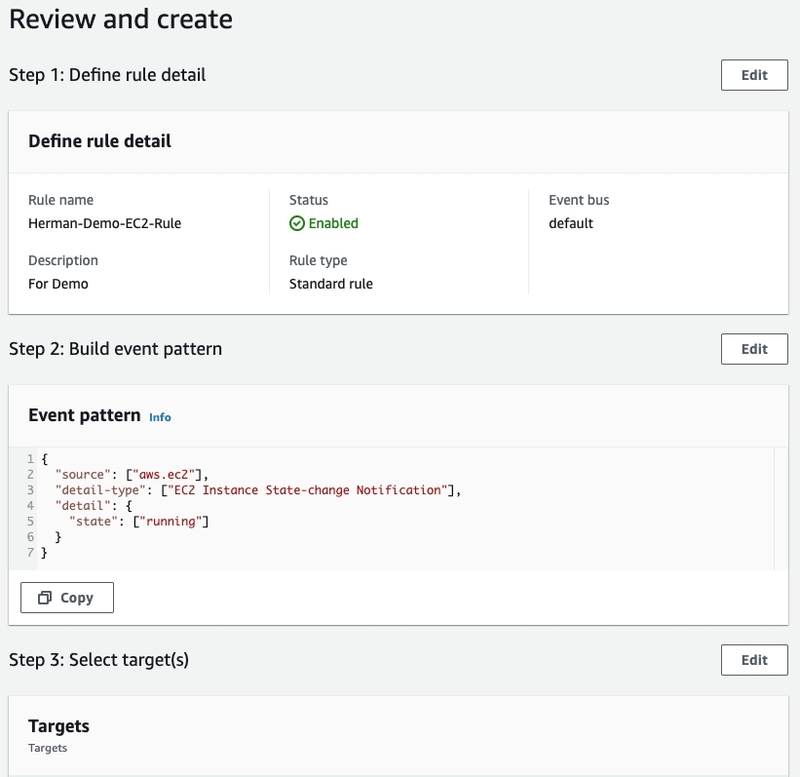Click the "source" line in event pattern
Image resolution: width=800 pixels, height=777 pixels.
point(132,474)
